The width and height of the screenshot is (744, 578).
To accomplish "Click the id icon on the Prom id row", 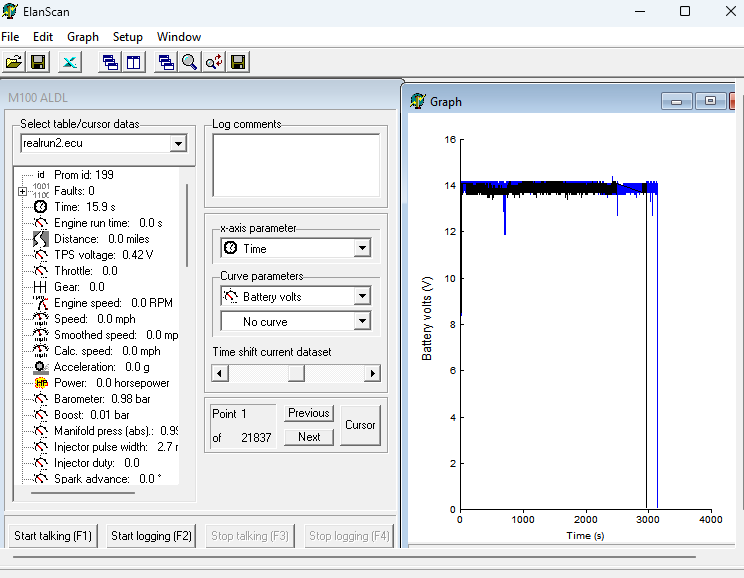I will tap(41, 175).
